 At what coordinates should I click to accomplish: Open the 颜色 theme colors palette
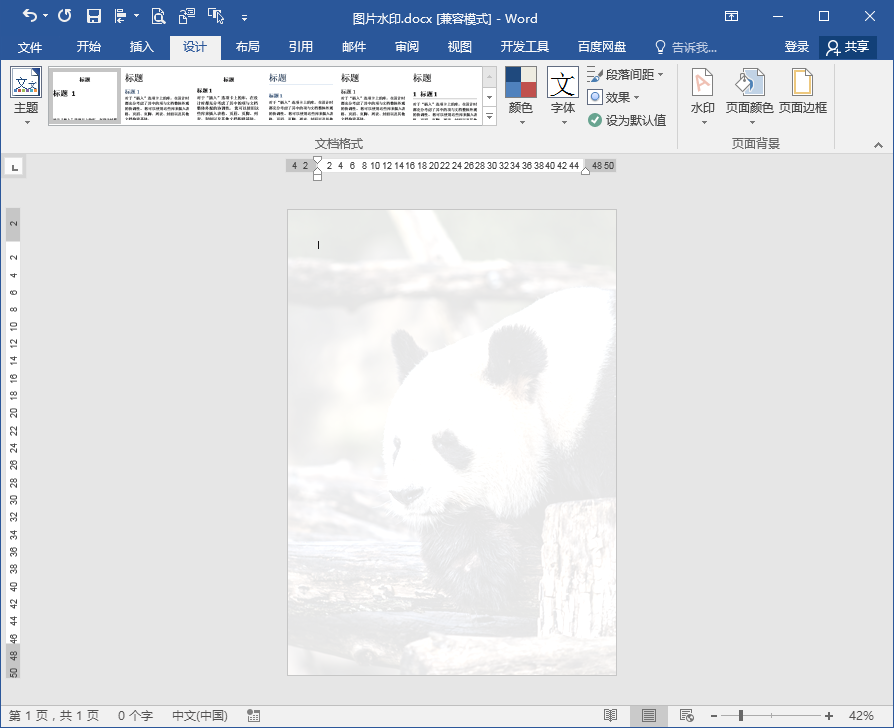pyautogui.click(x=521, y=96)
